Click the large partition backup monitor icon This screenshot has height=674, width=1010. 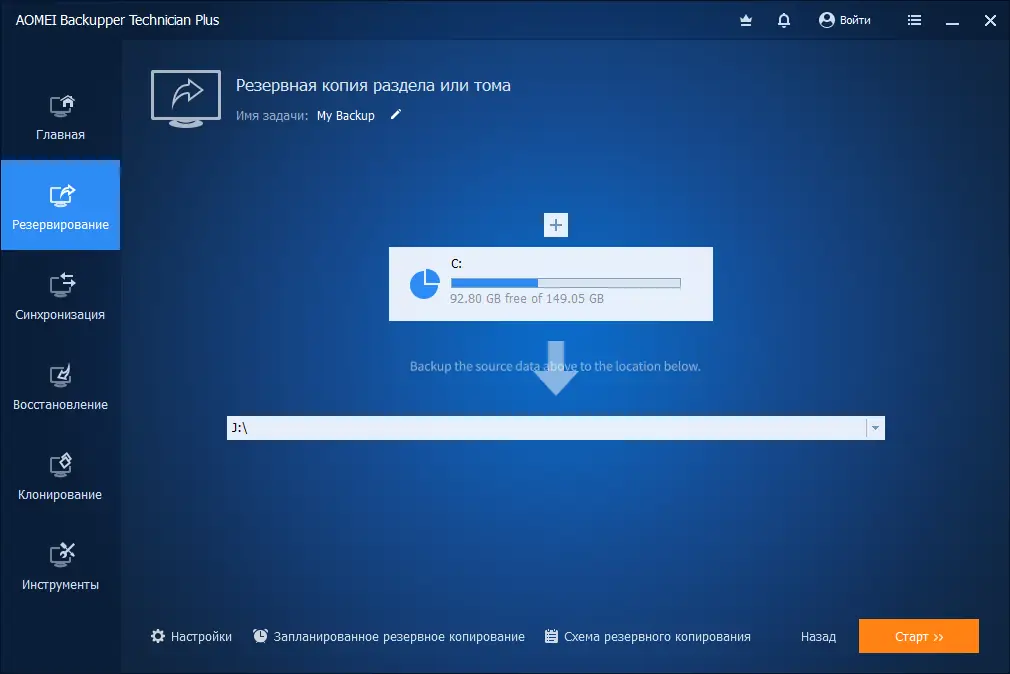[x=186, y=99]
